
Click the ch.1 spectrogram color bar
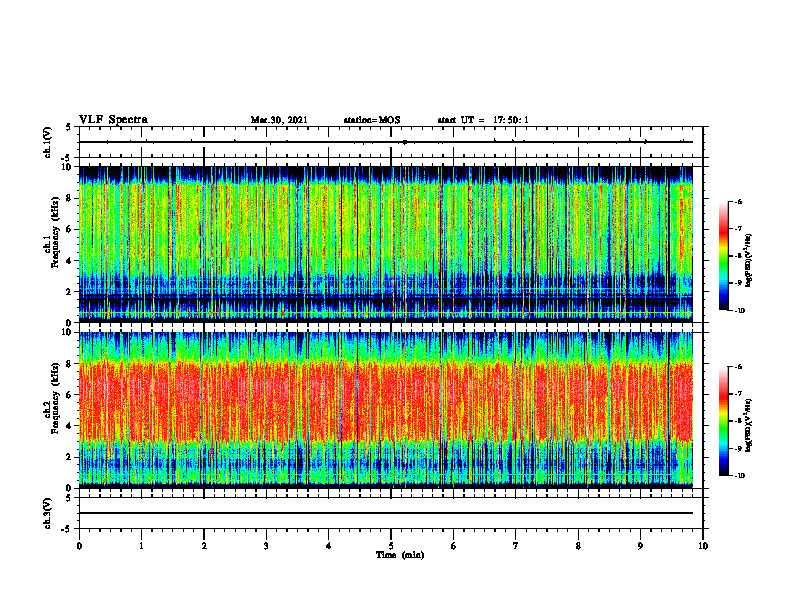point(723,256)
